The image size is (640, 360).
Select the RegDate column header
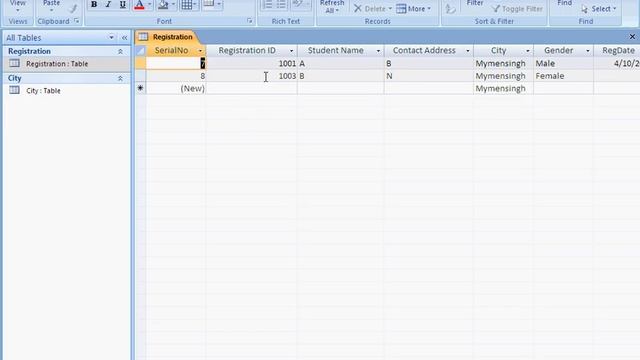(617, 51)
